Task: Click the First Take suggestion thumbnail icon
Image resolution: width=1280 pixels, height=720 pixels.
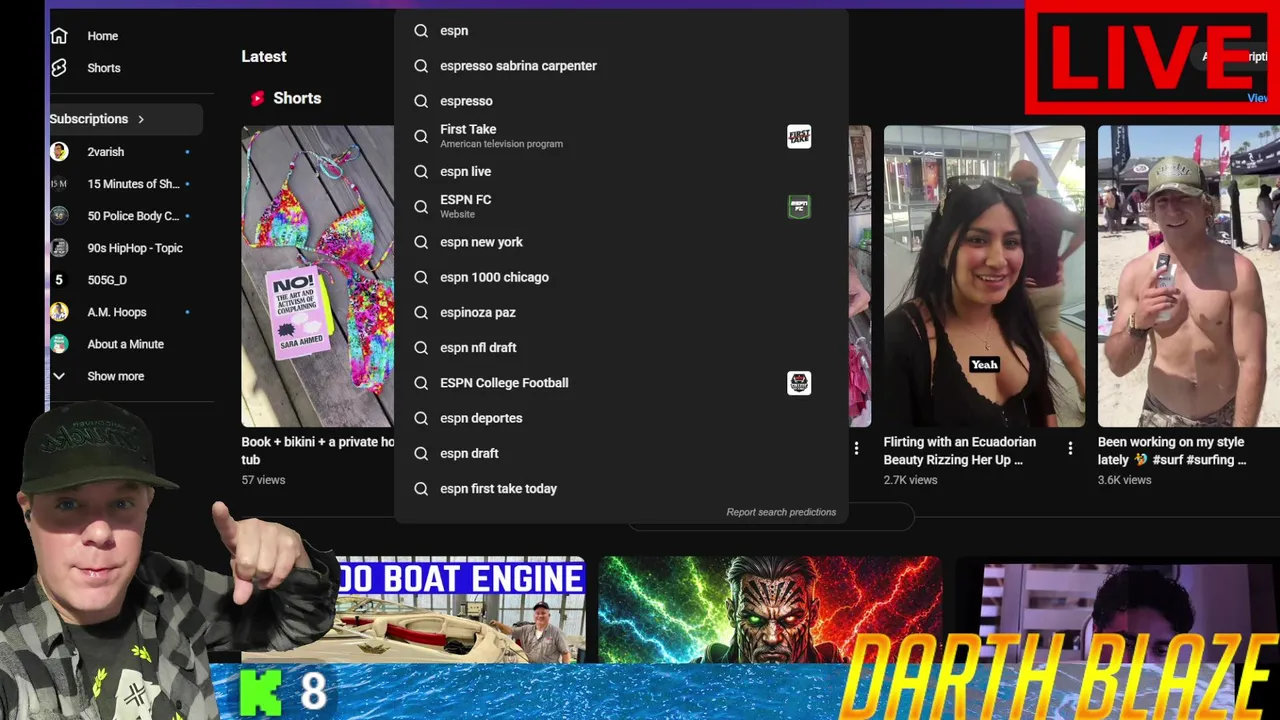Action: click(x=799, y=136)
